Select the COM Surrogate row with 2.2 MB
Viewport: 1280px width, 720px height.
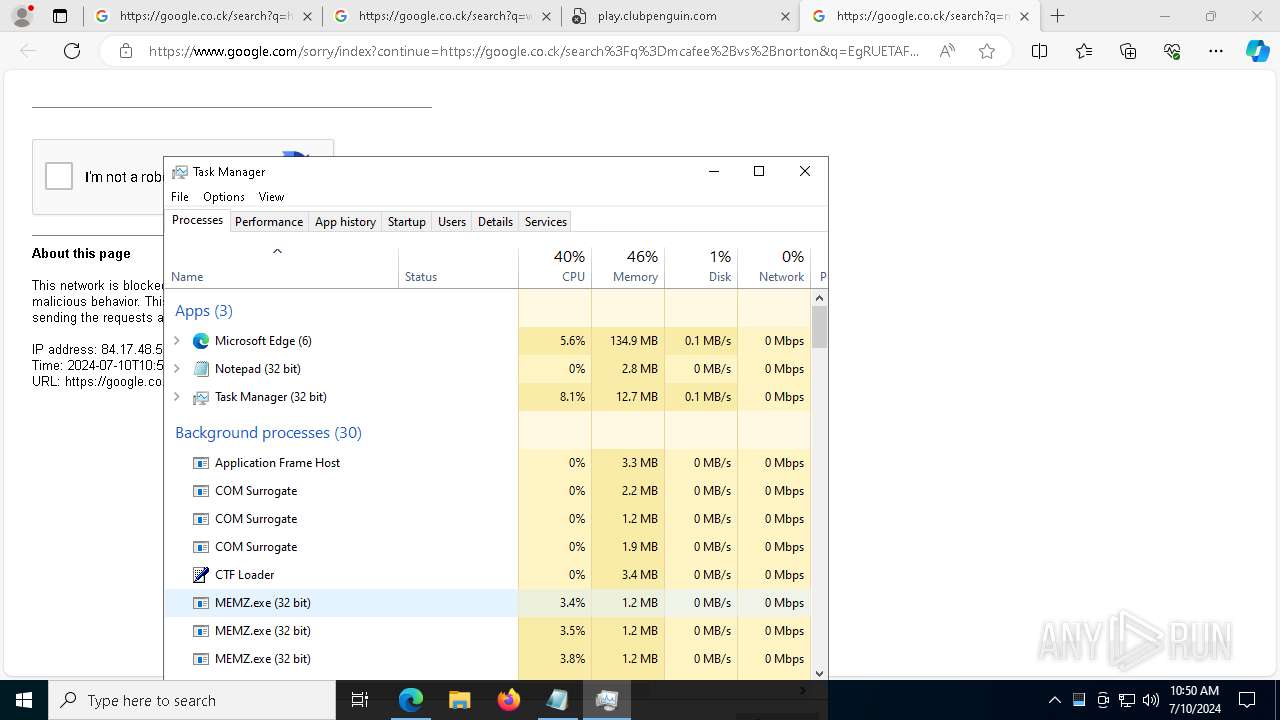click(488, 491)
